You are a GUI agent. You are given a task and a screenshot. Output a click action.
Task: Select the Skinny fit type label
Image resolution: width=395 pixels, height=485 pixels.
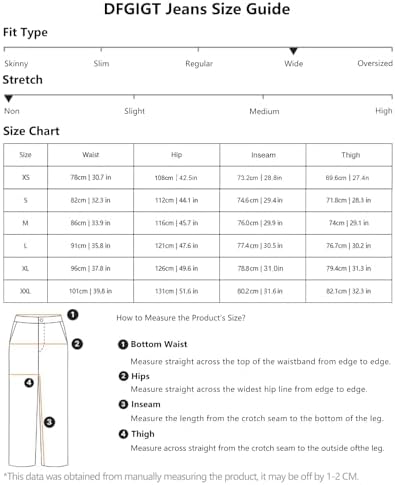point(16,64)
